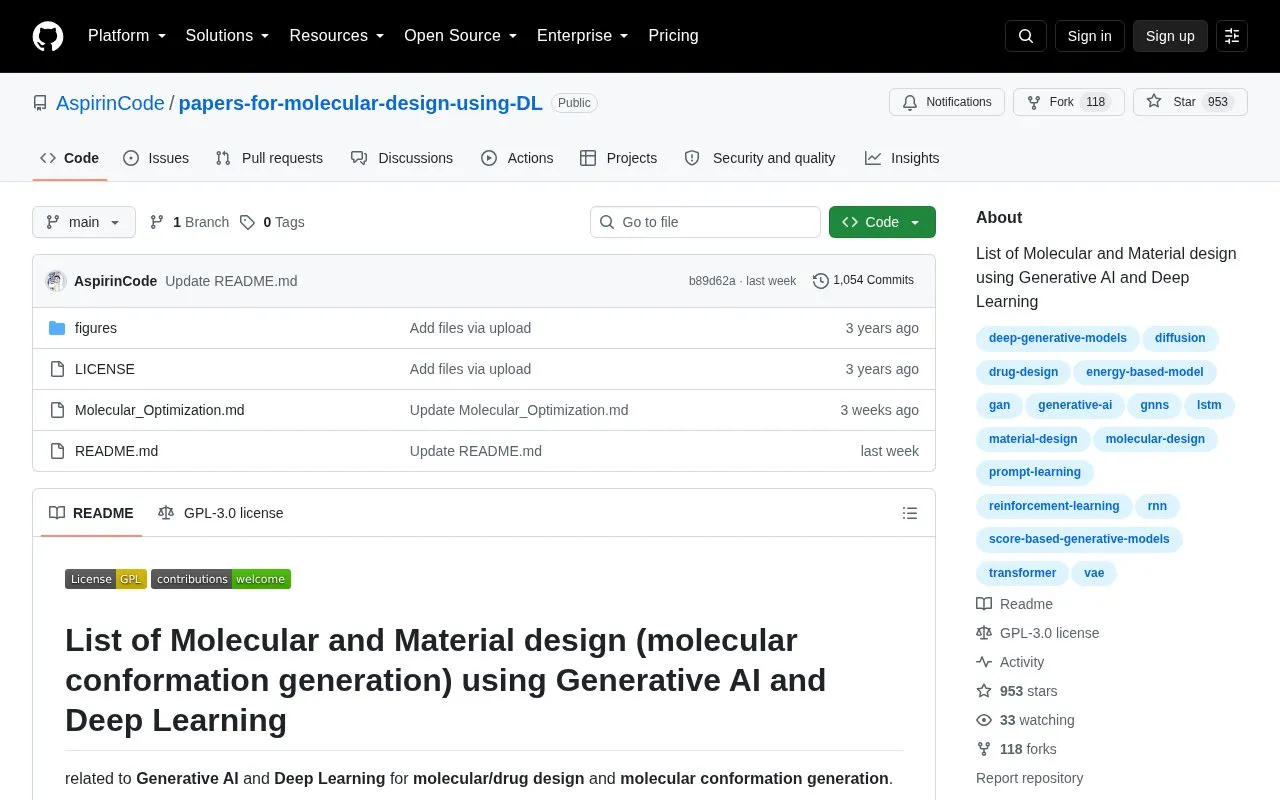Select the GPL-3.0 license tab

coord(221,513)
